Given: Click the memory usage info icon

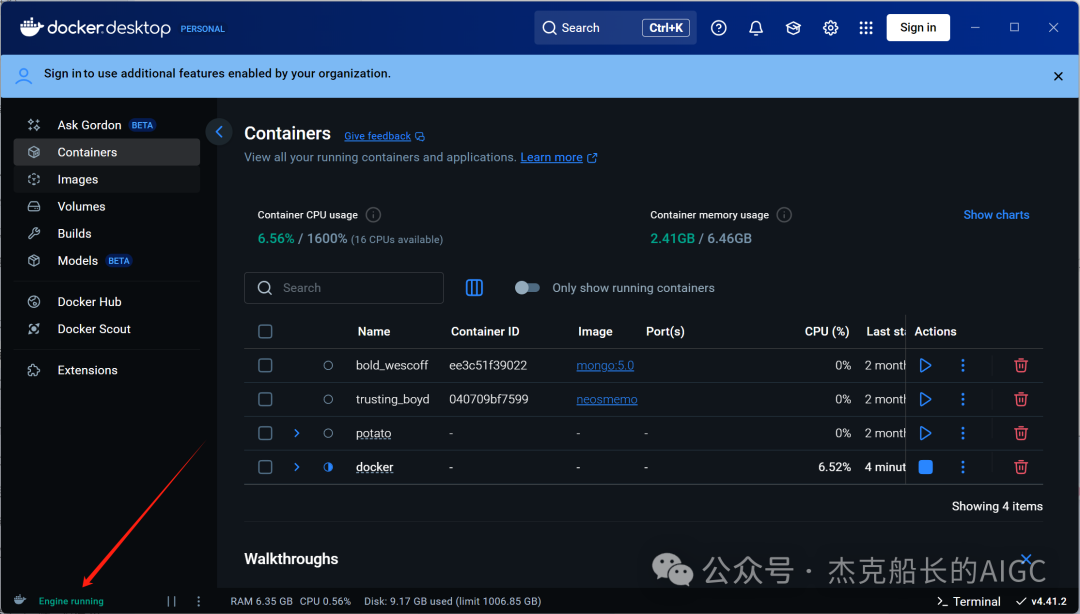Looking at the screenshot, I should 784,215.
